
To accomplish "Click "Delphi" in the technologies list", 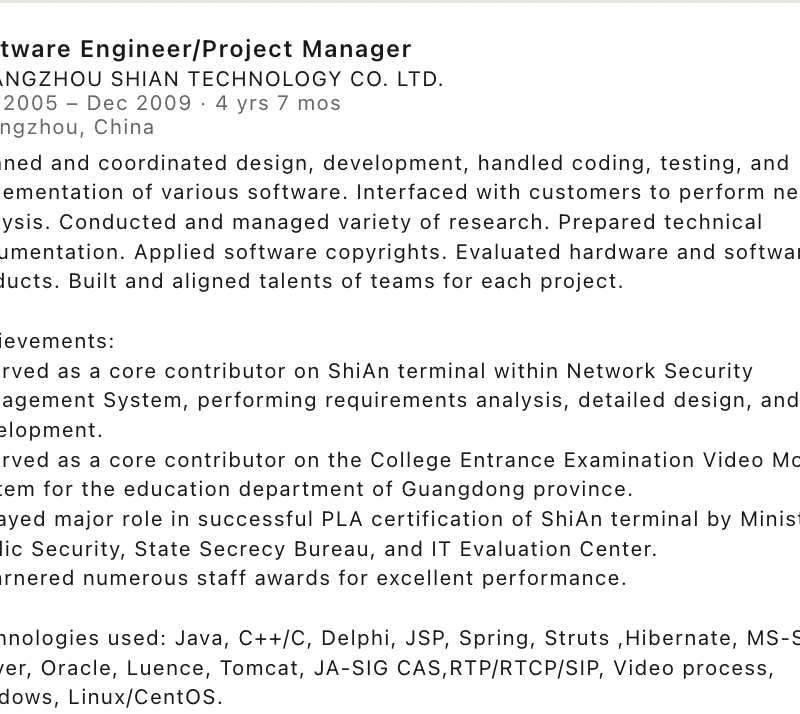I will pyautogui.click(x=355, y=638).
